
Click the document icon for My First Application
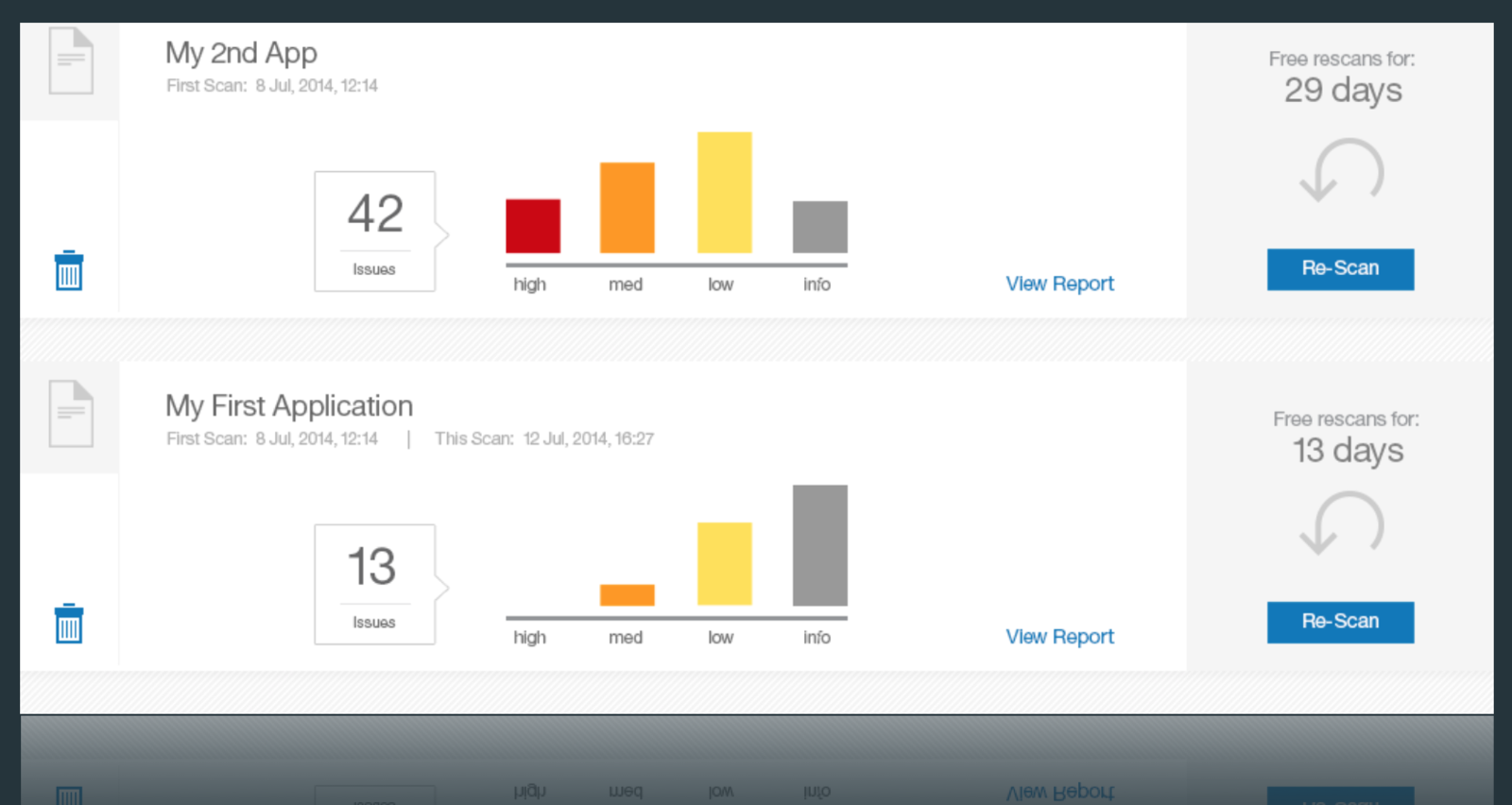[71, 414]
